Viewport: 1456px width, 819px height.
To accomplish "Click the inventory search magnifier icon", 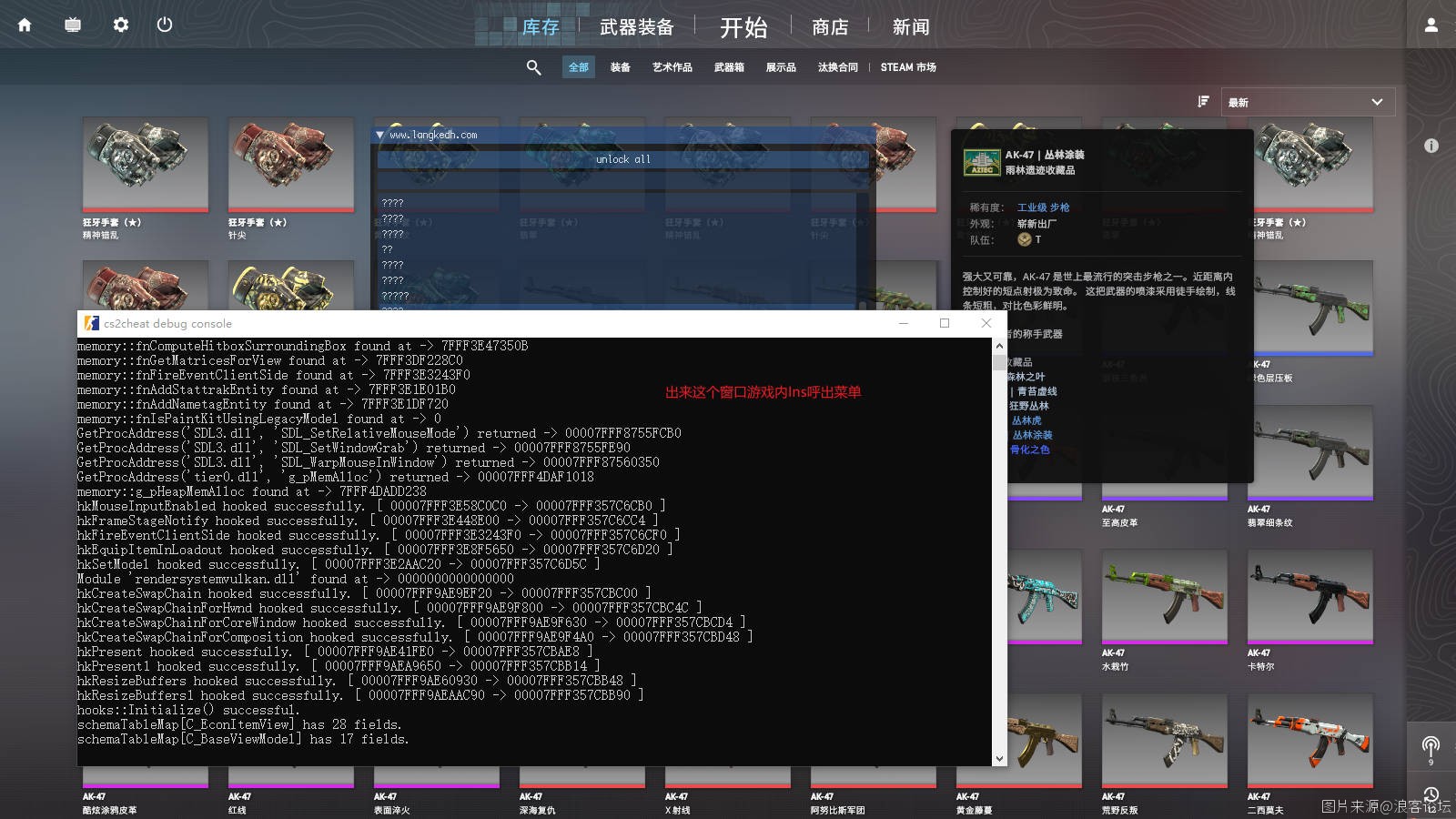I will pos(533,67).
